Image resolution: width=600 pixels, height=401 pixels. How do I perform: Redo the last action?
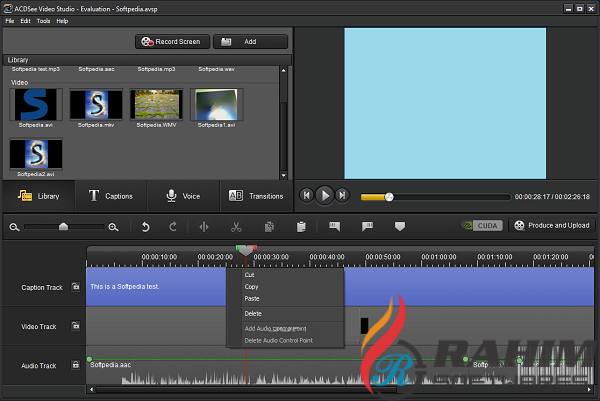(173, 227)
